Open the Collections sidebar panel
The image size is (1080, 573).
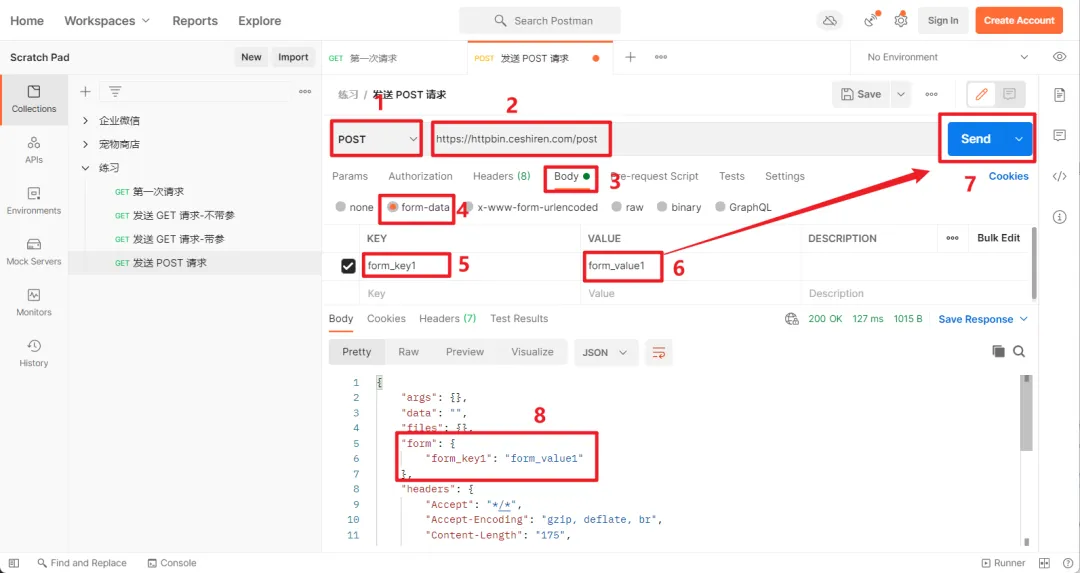coord(34,99)
